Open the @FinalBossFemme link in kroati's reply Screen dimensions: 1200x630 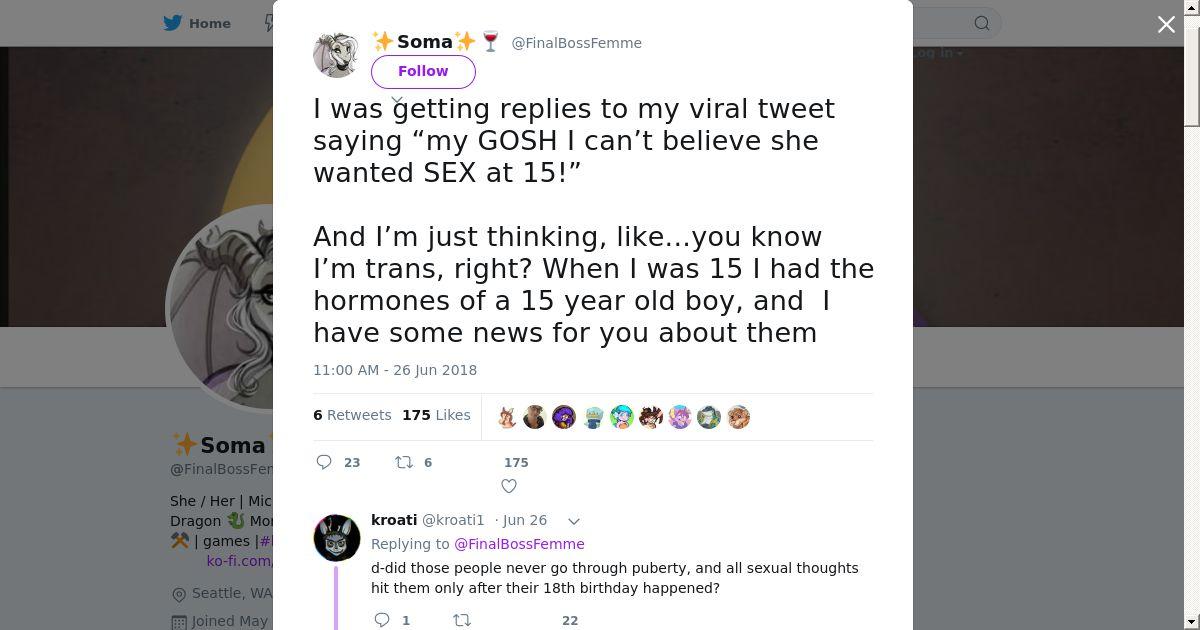pos(519,544)
